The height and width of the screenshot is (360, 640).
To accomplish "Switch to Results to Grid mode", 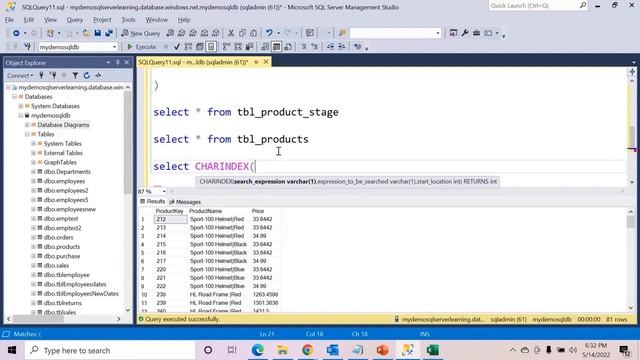I will click(x=276, y=47).
